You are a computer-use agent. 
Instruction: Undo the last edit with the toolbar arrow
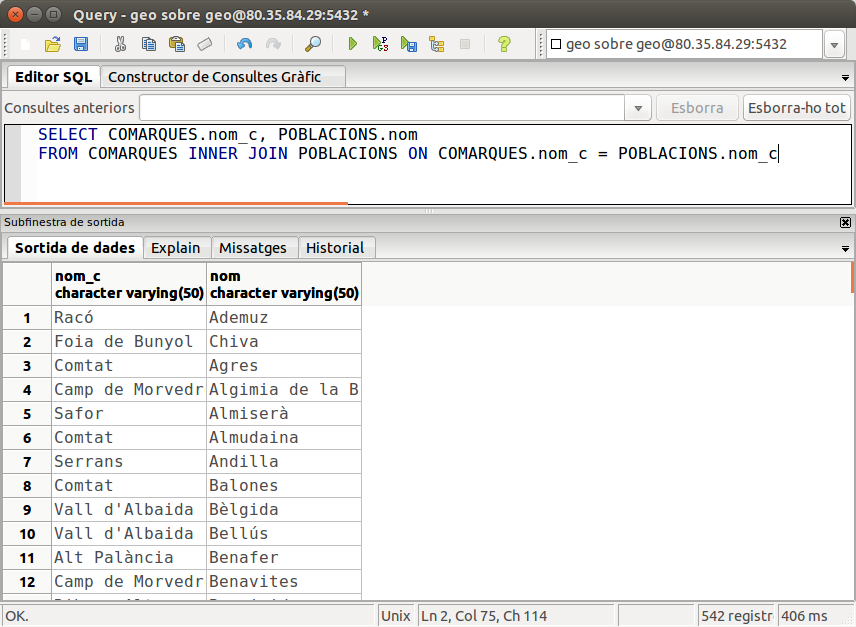[x=245, y=44]
